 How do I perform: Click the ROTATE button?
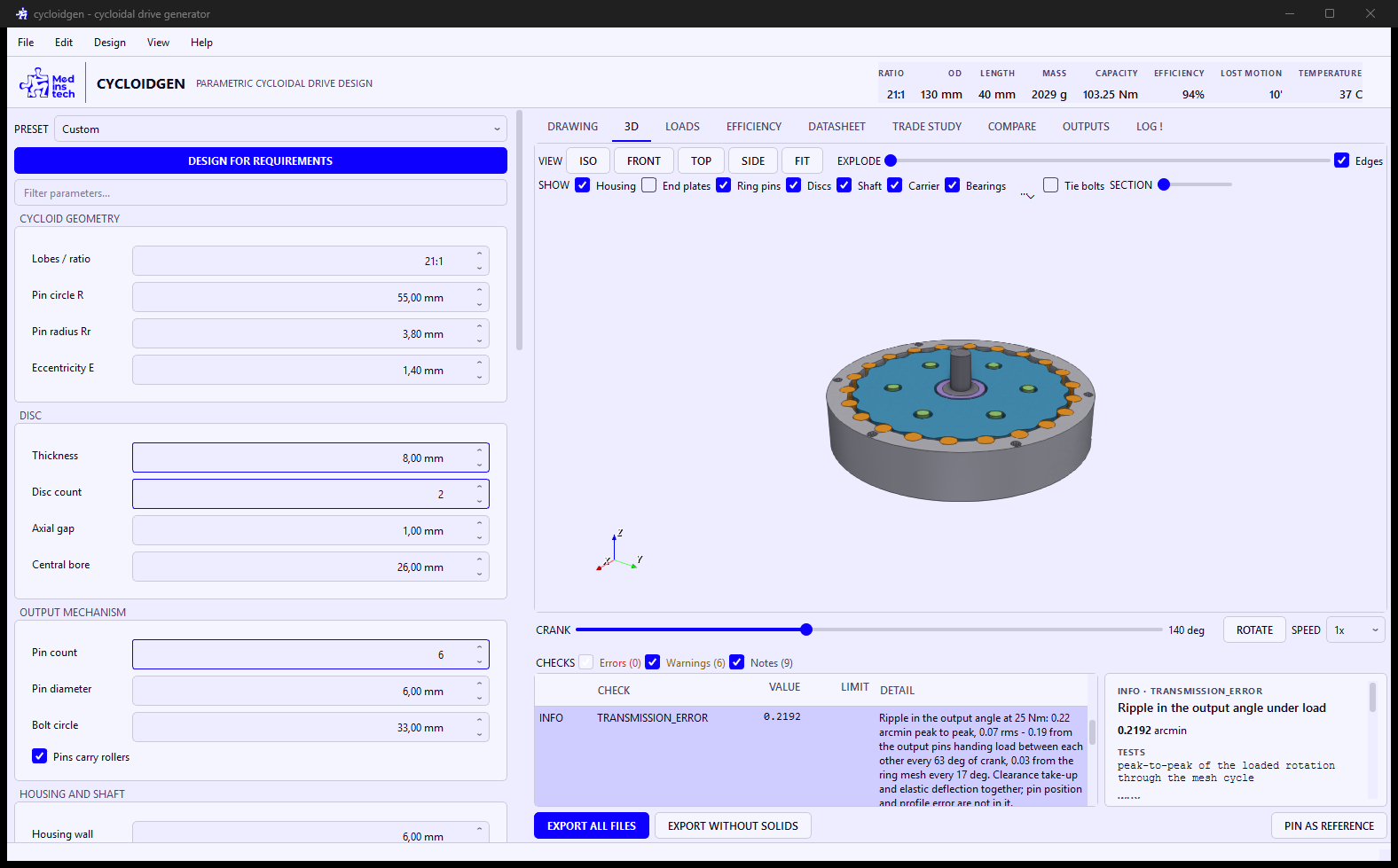[x=1254, y=630]
